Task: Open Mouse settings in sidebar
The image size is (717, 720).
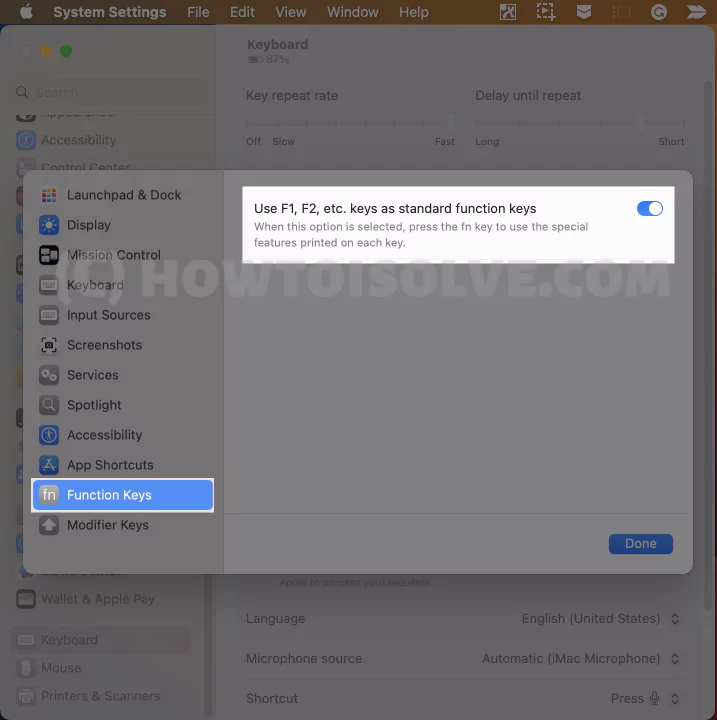Action: 101,668
